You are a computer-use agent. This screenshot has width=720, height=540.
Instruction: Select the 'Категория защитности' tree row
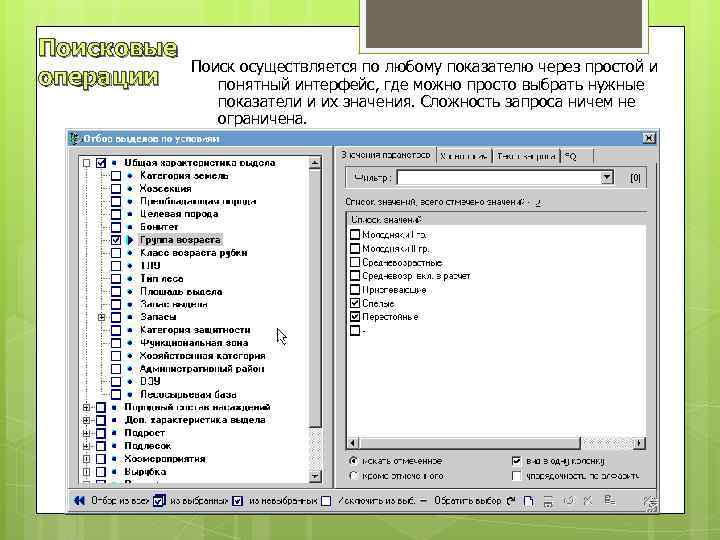coord(195,330)
